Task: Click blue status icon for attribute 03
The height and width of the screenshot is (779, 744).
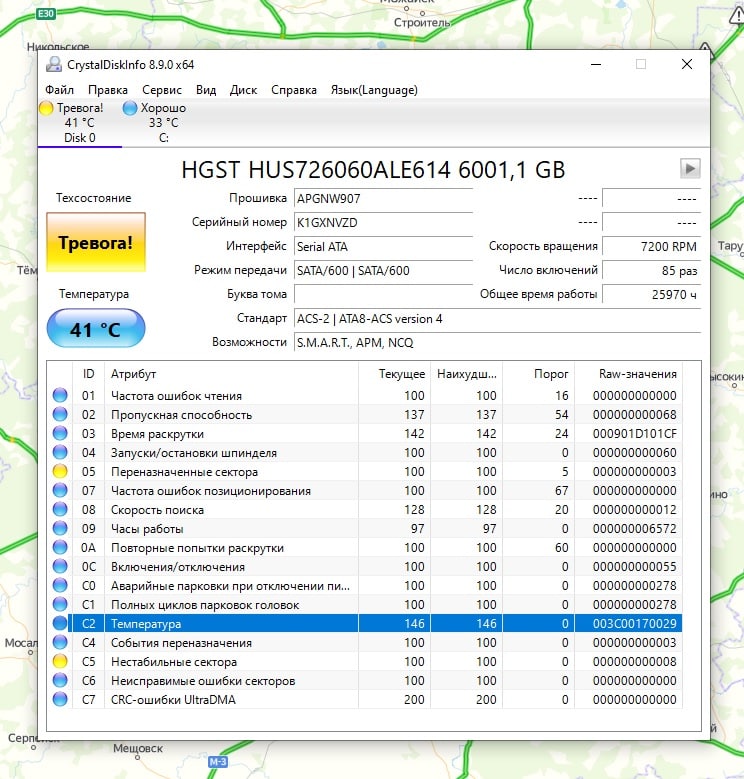Action: coord(60,434)
